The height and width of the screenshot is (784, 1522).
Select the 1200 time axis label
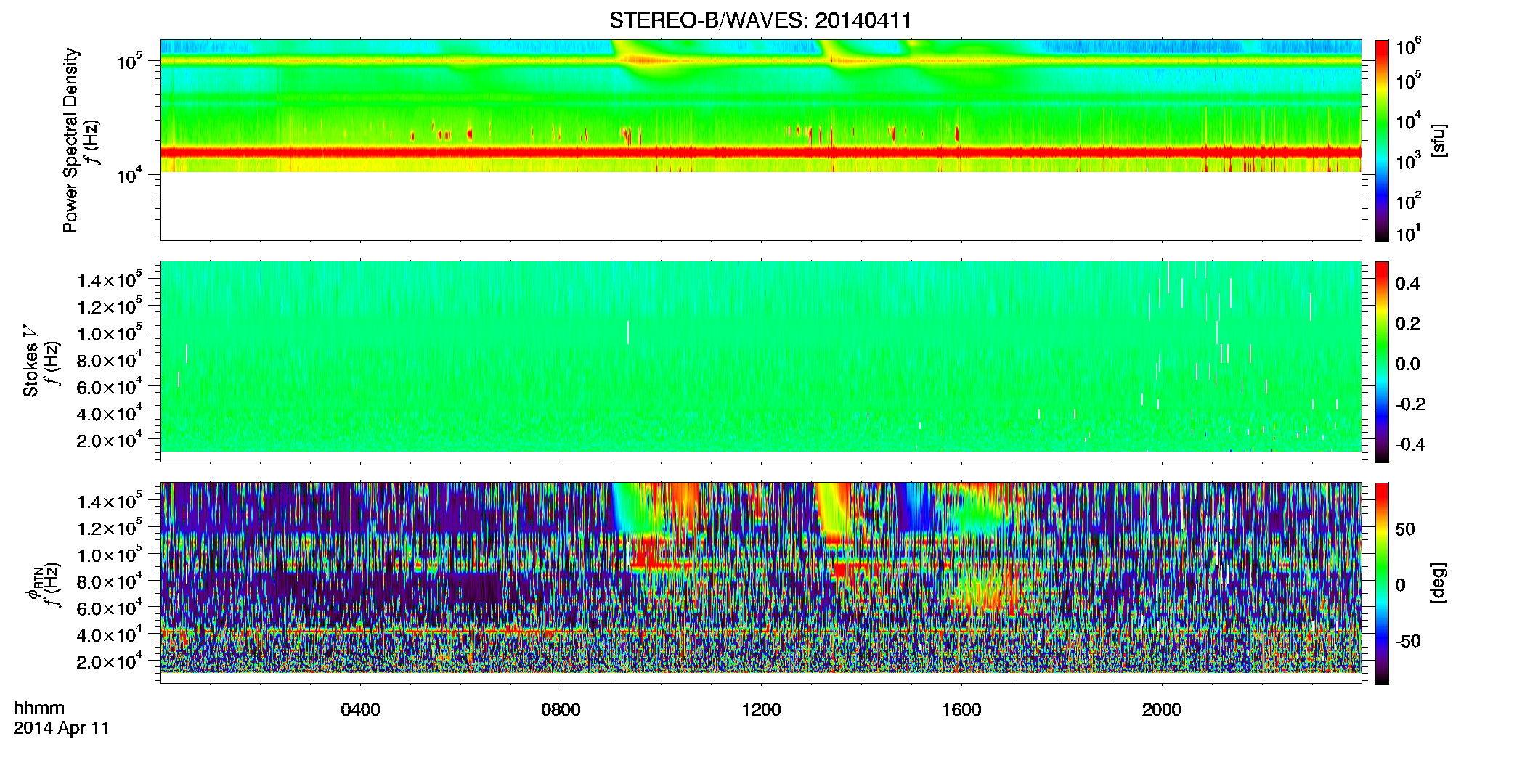tap(761, 710)
